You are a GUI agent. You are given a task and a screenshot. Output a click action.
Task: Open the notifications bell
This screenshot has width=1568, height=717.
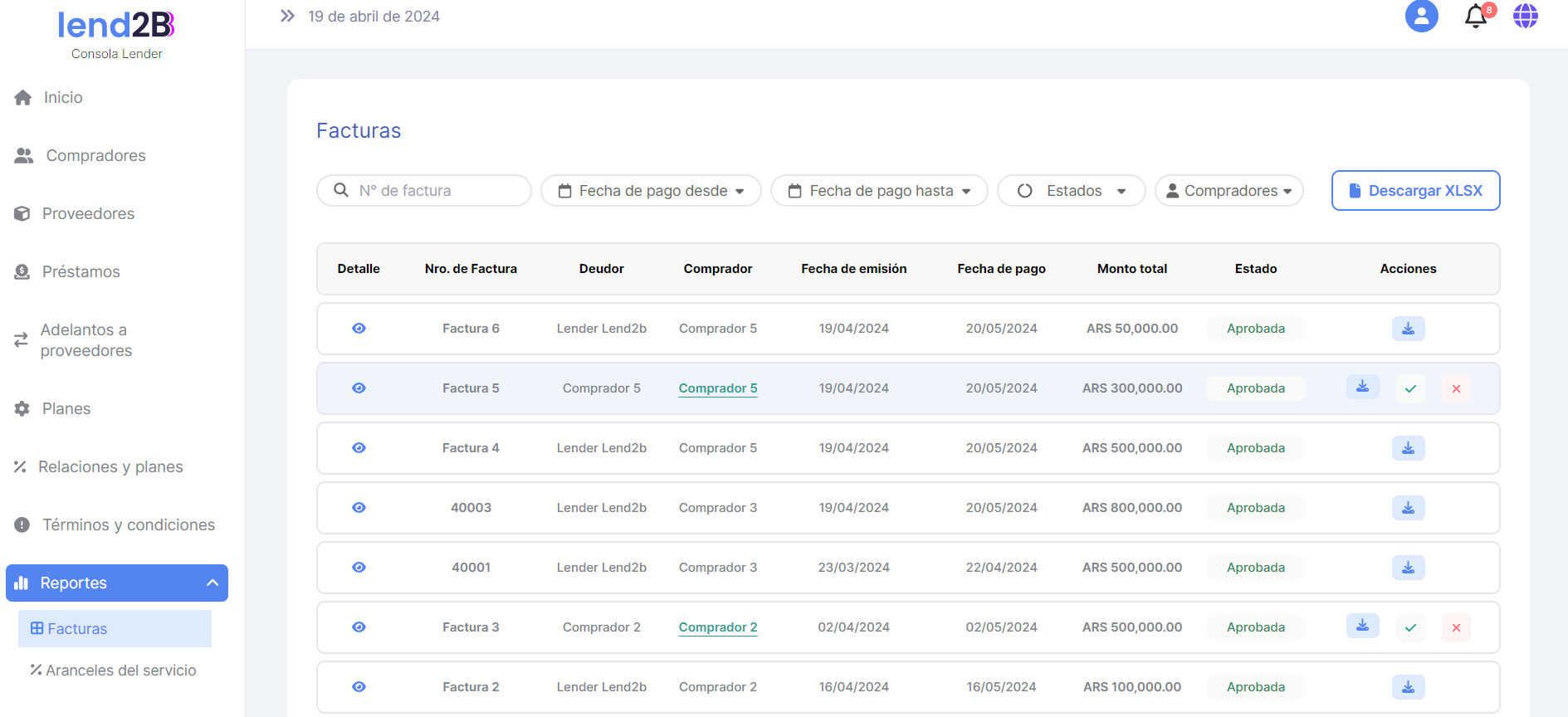coord(1475,17)
